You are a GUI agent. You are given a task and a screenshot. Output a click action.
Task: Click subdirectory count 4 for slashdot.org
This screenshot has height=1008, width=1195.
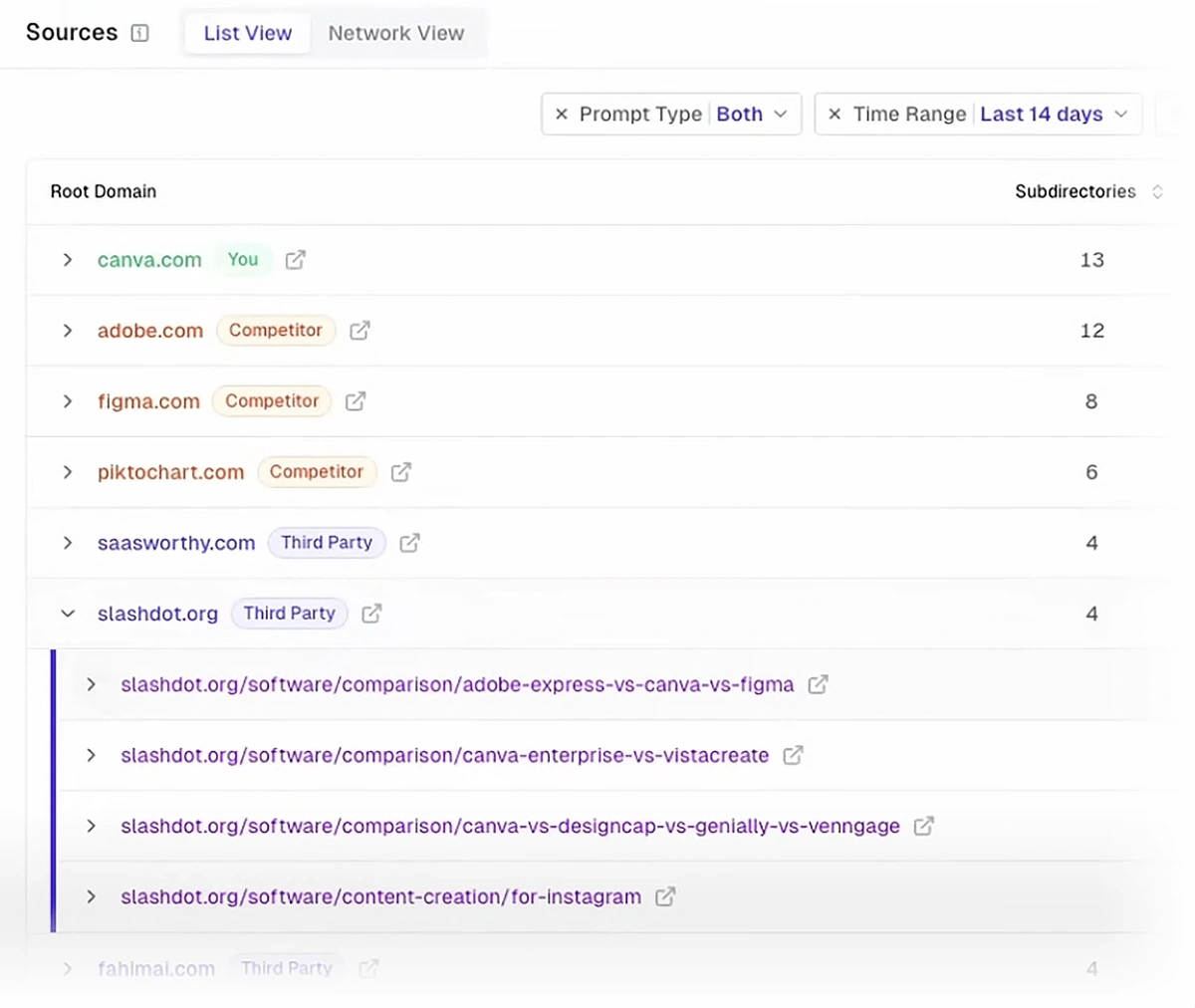(x=1091, y=614)
